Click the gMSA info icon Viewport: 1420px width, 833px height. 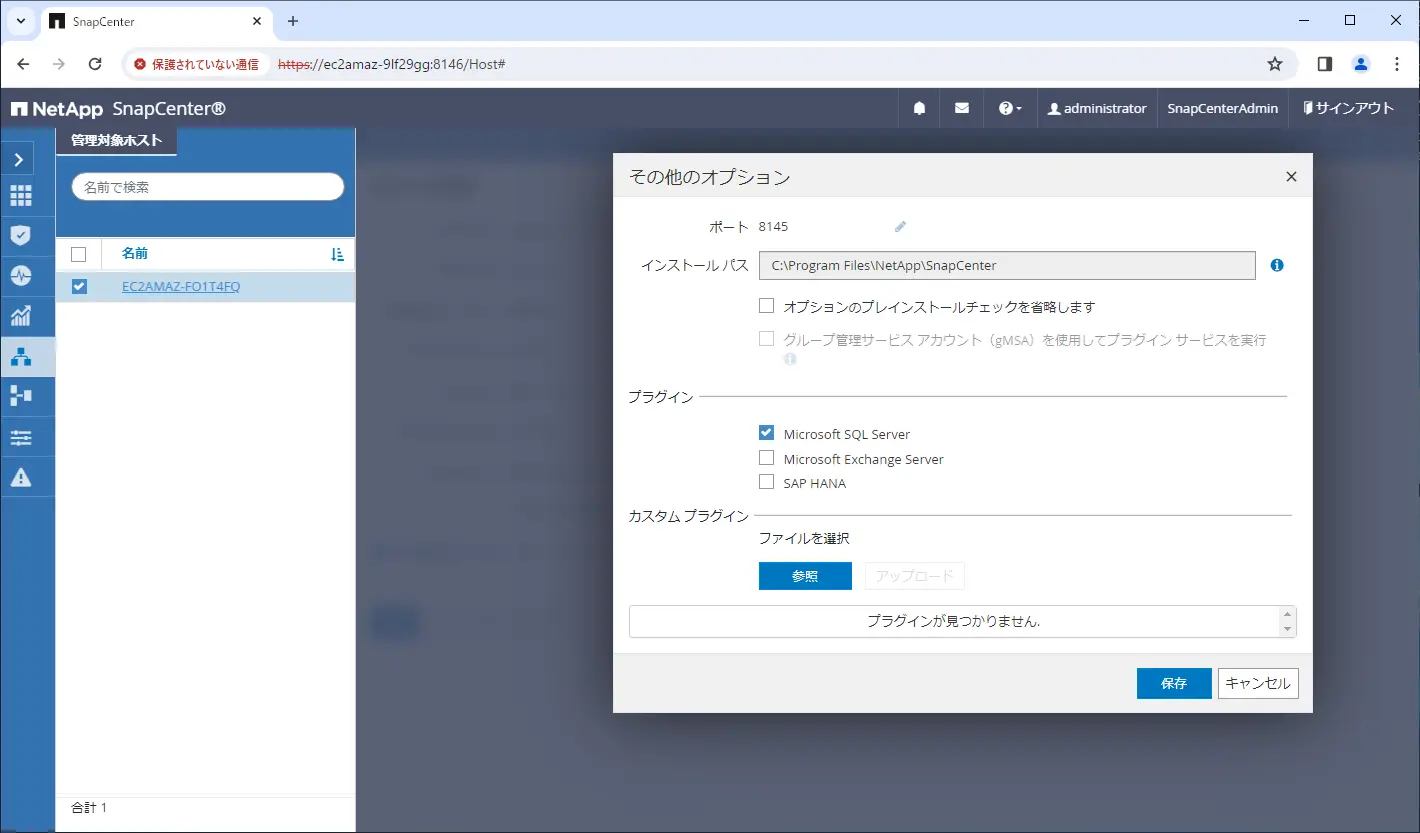[790, 359]
